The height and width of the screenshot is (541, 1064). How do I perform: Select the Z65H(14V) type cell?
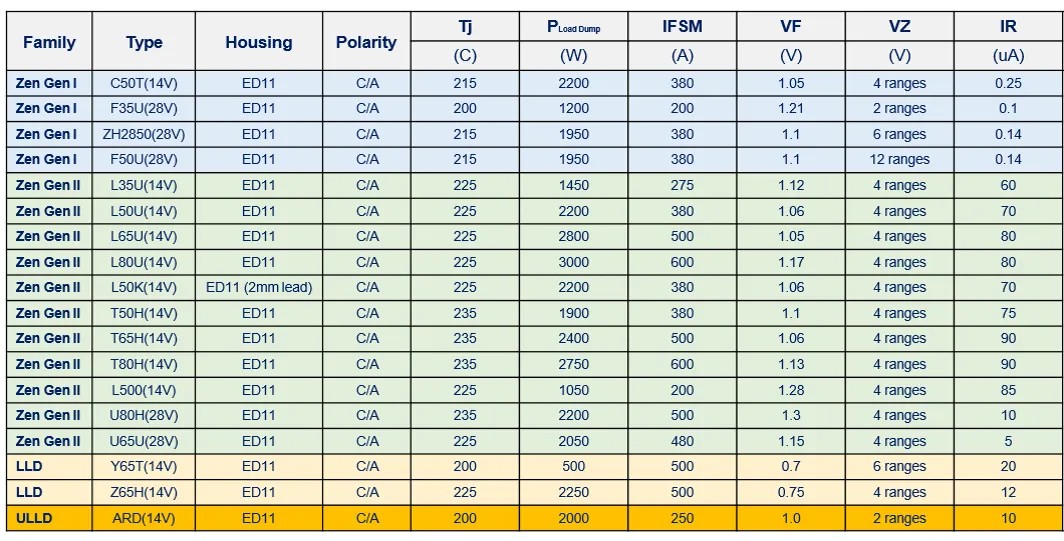point(144,492)
